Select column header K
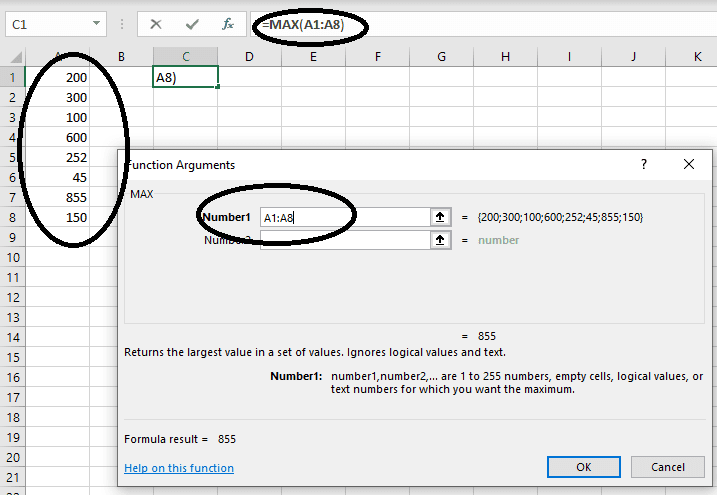 click(x=696, y=57)
